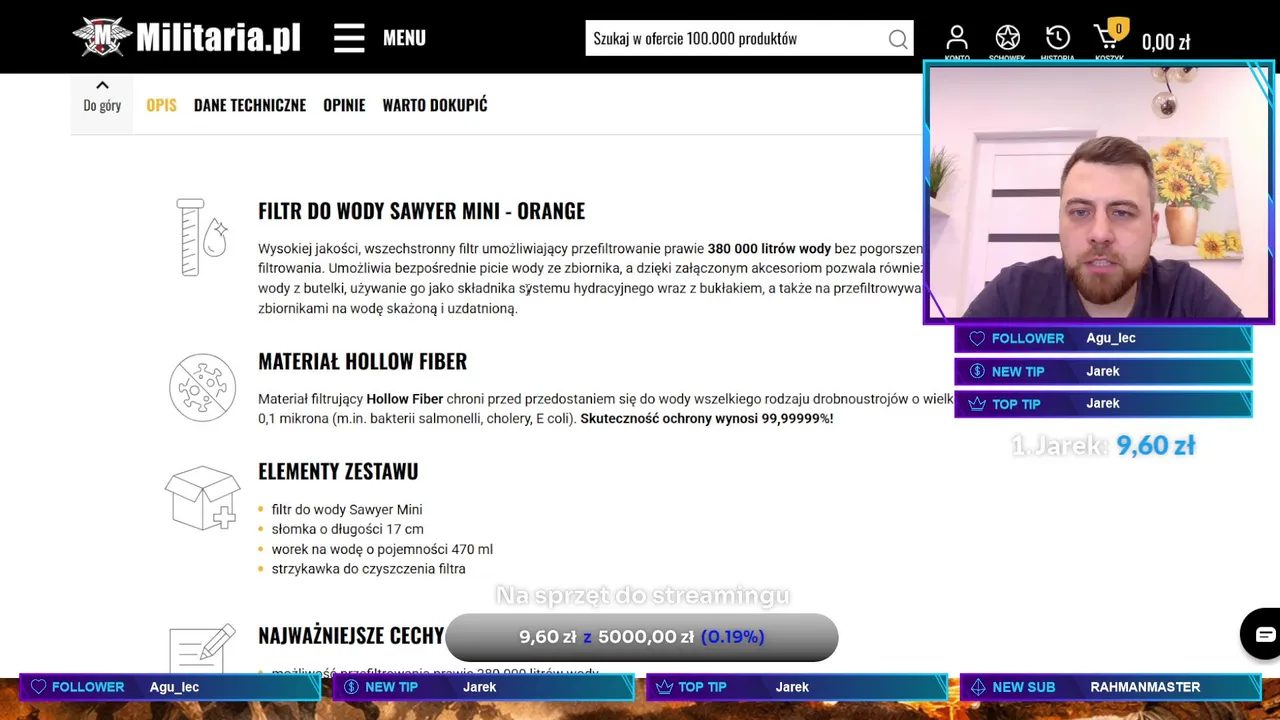Click heart icon in FOLLOWER panel under the webcam

tap(977, 338)
